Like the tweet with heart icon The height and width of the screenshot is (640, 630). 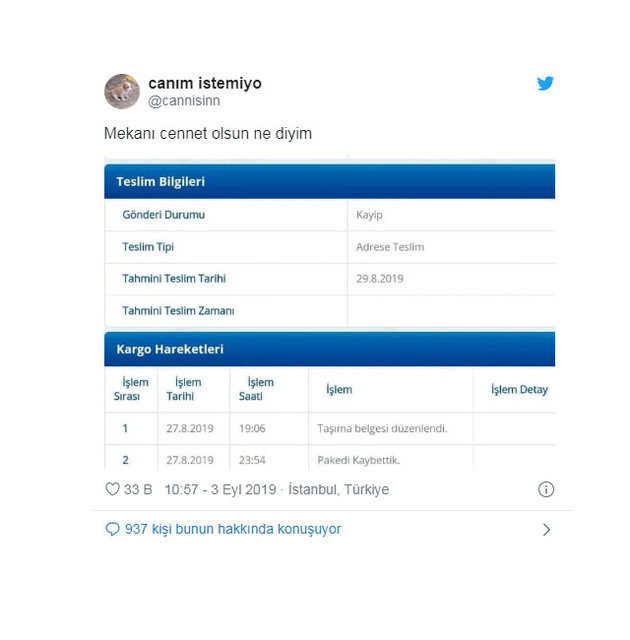[x=112, y=489]
